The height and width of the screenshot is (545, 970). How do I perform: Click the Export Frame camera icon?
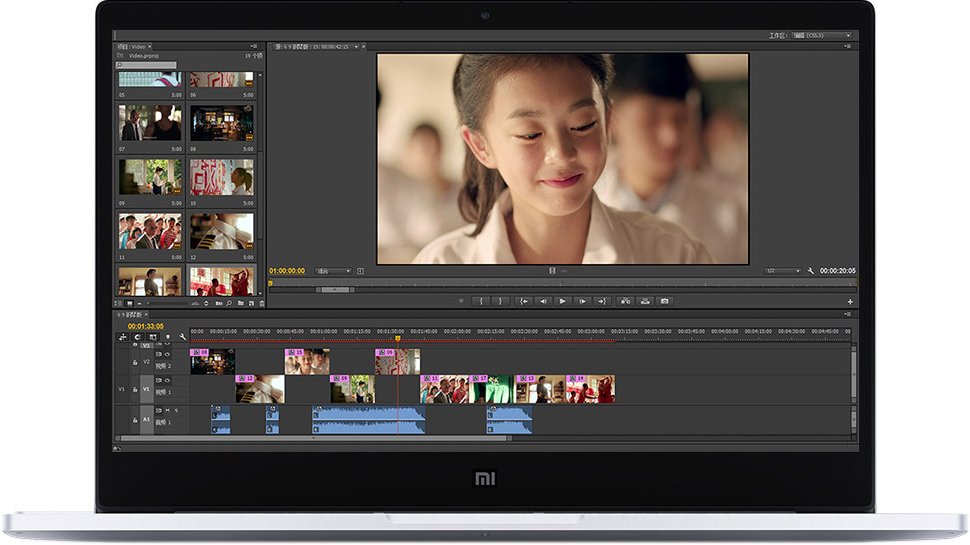point(665,301)
